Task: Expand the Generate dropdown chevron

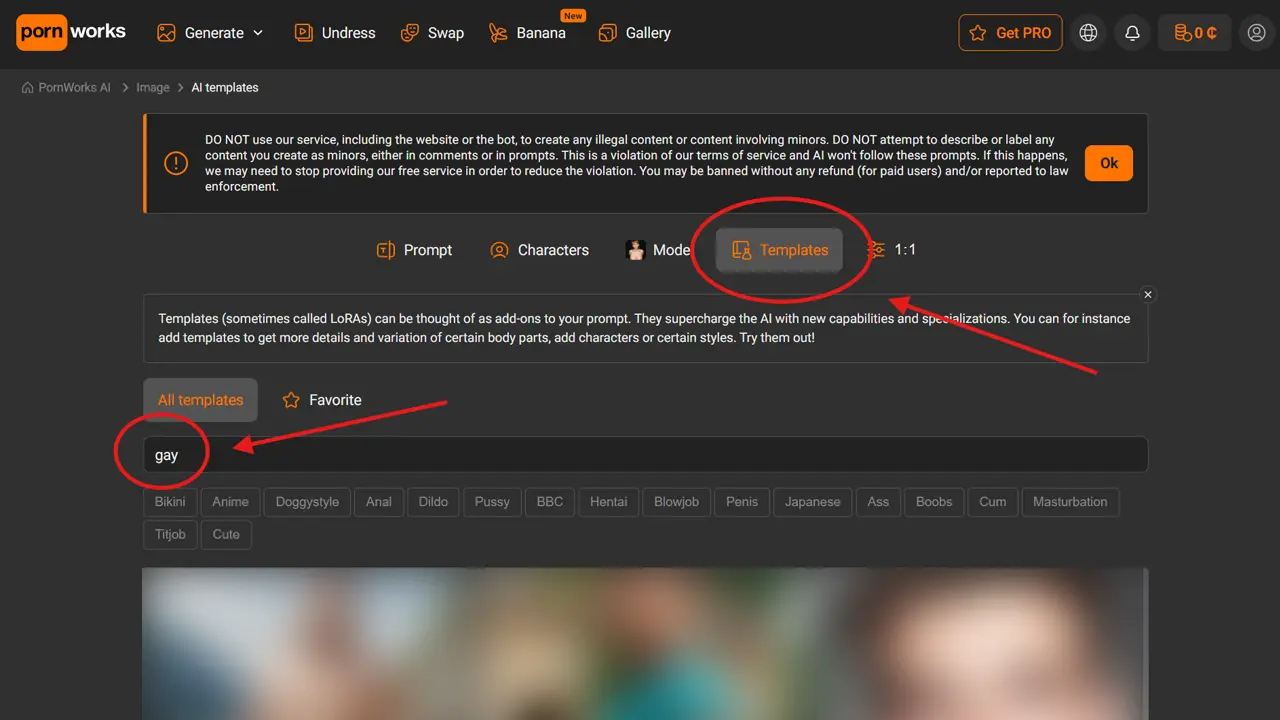Action: click(258, 33)
